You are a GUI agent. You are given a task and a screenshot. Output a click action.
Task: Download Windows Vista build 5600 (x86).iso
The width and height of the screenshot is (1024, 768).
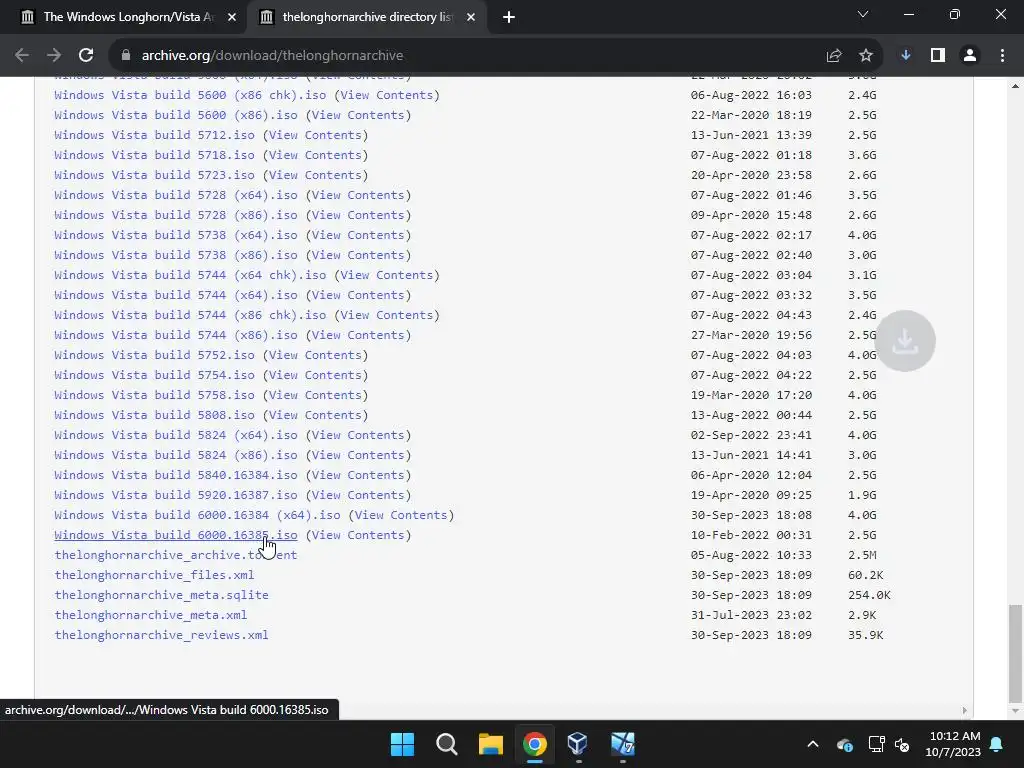[x=176, y=114]
